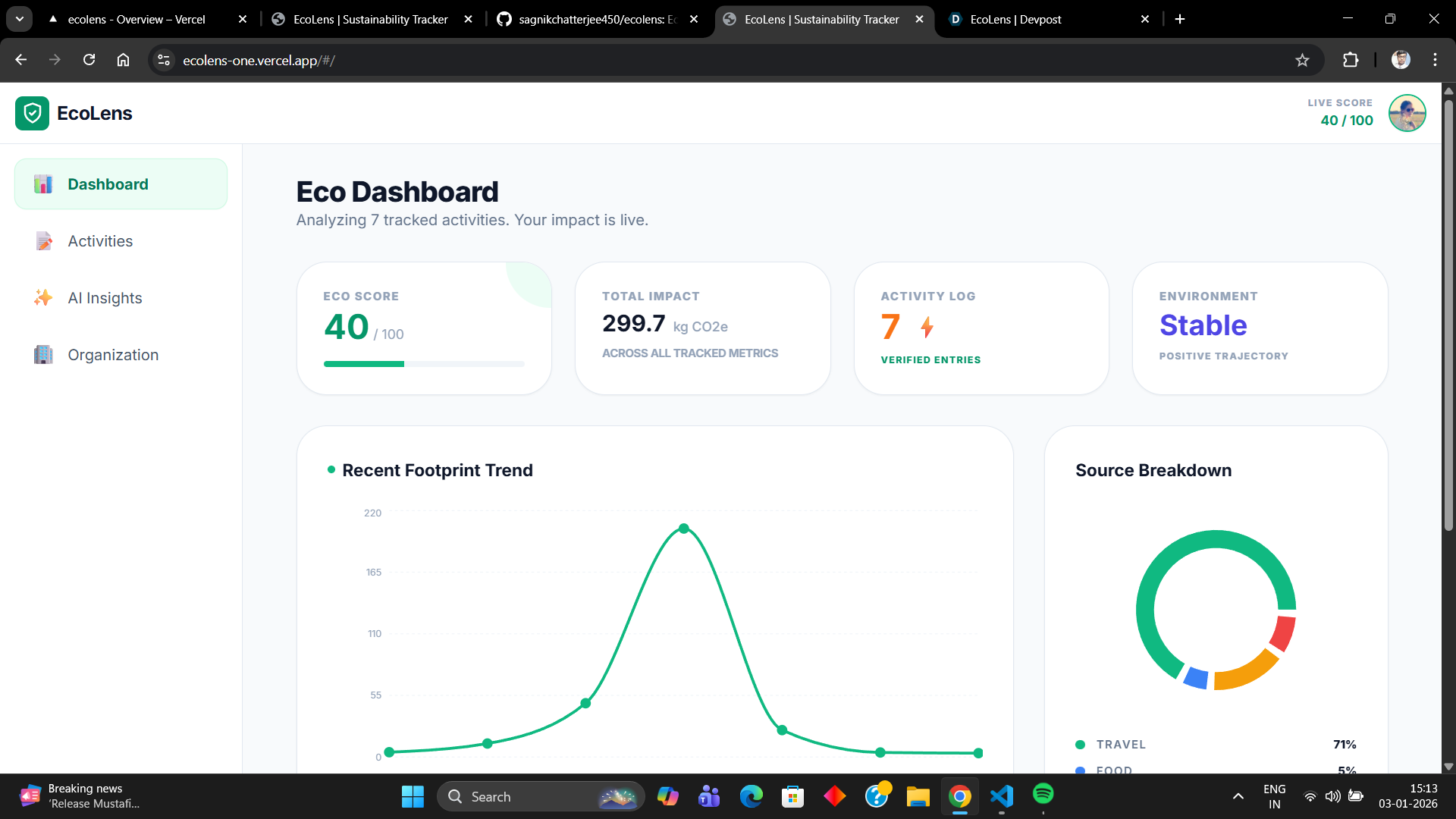The height and width of the screenshot is (819, 1456).
Task: Click the Organization building icon
Action: pyautogui.click(x=43, y=355)
